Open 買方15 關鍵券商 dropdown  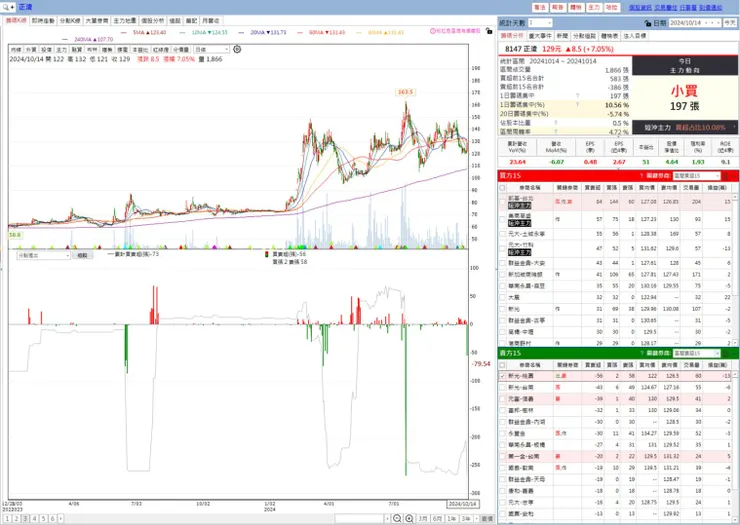pos(697,176)
